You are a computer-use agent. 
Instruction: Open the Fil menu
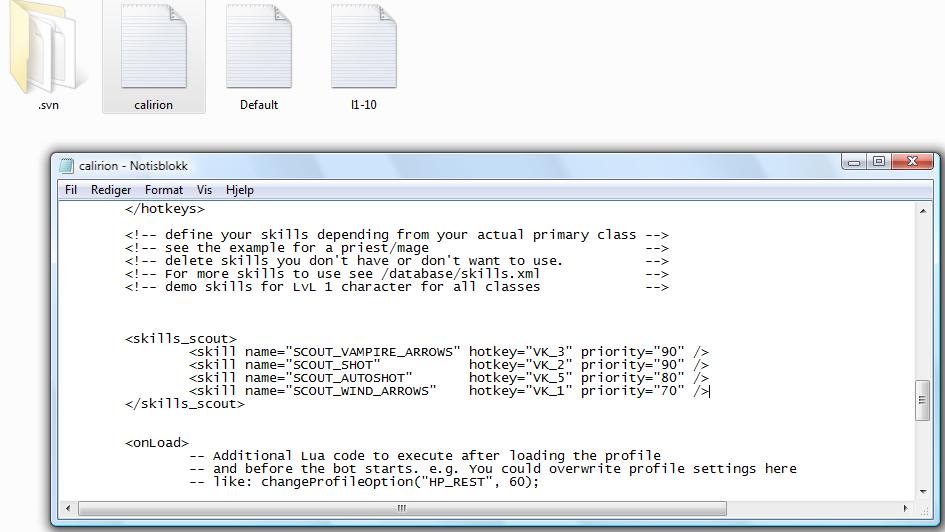(x=71, y=190)
